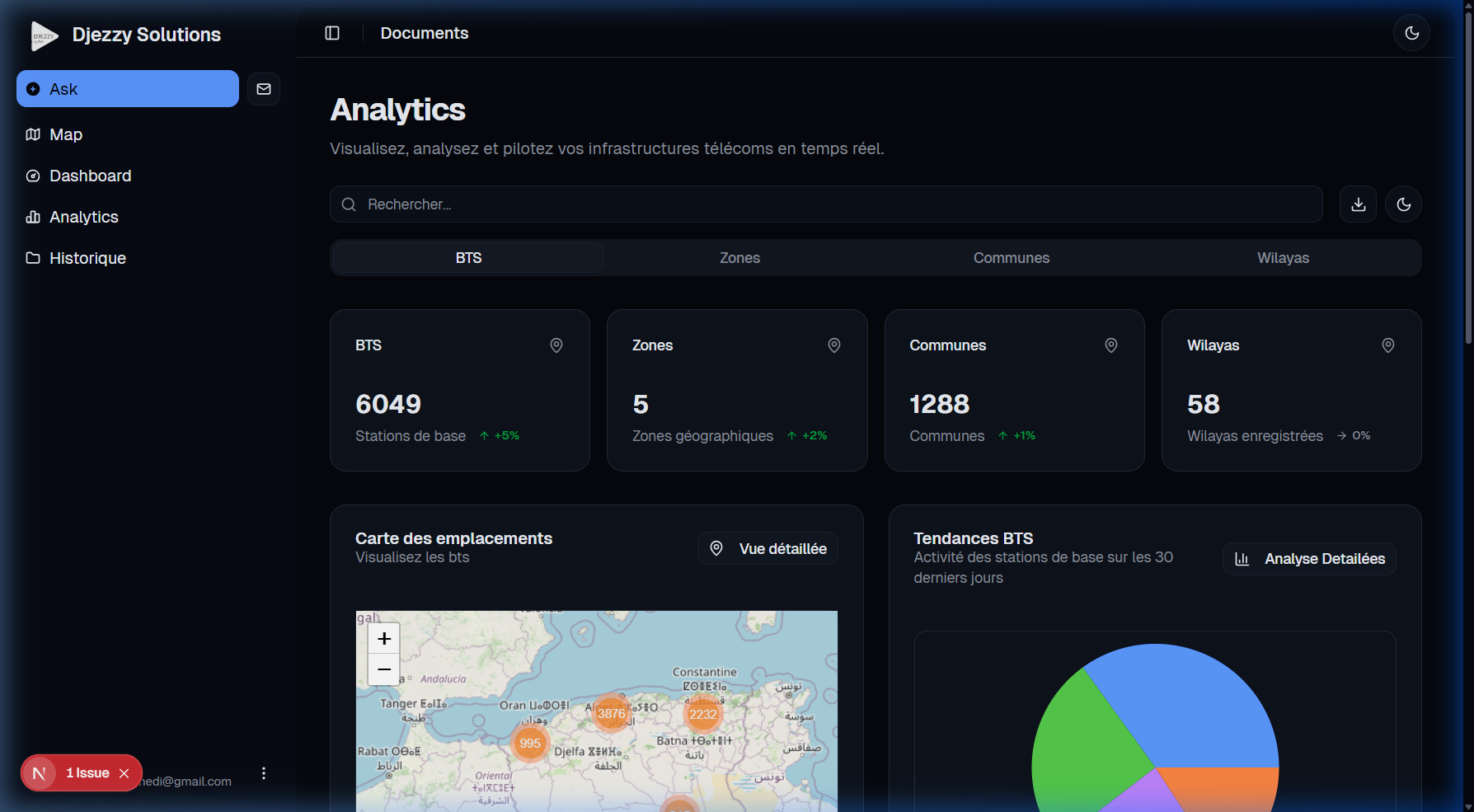Toggle theme with moon icon near search

[1403, 204]
